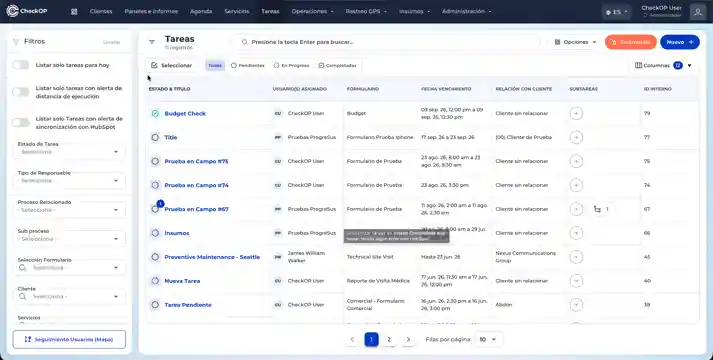
Task: Add subtask to Tarea Pendiente row
Action: pyautogui.click(x=576, y=305)
